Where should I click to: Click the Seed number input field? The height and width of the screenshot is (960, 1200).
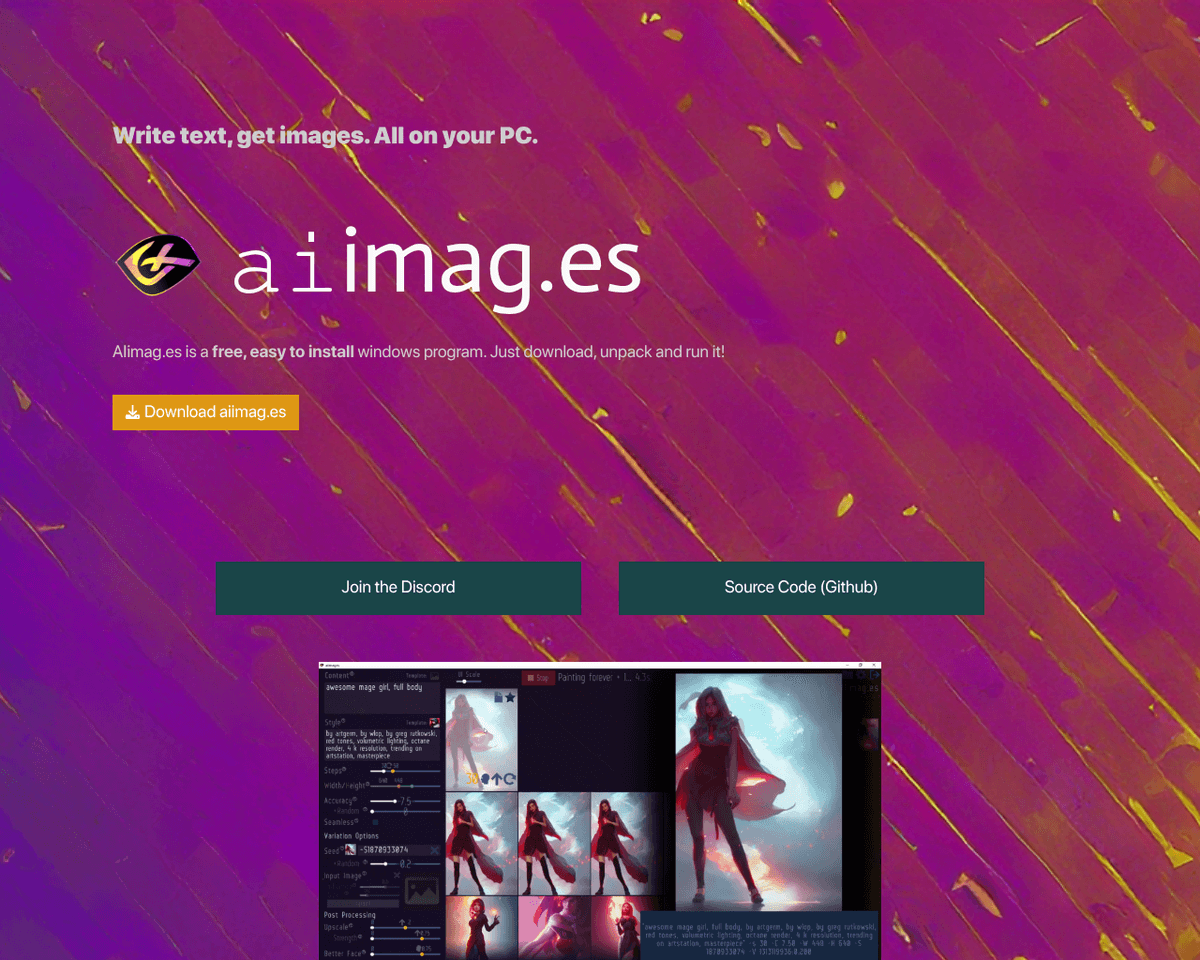(x=385, y=851)
